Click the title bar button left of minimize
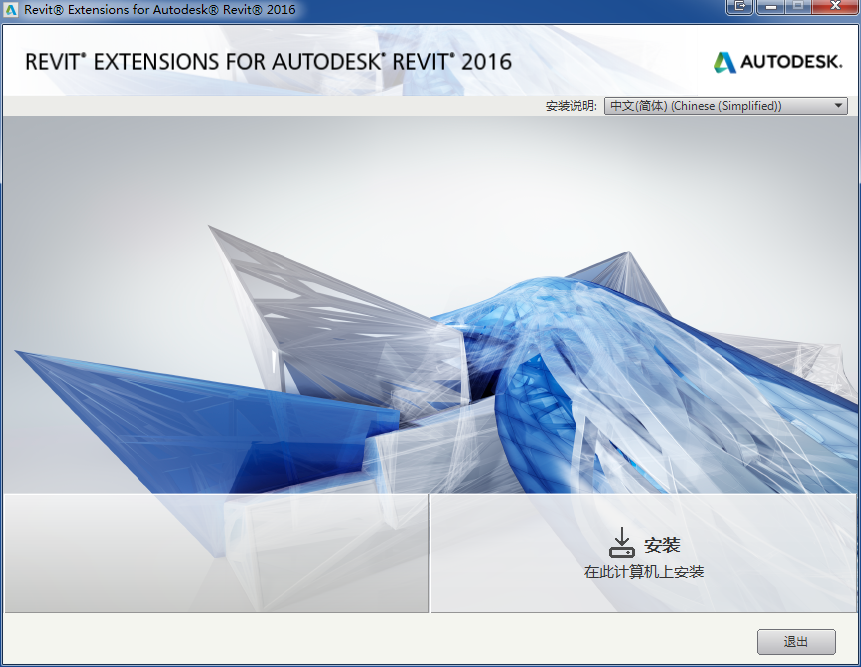Screen dimensions: 861x667 pyautogui.click(x=741, y=7)
